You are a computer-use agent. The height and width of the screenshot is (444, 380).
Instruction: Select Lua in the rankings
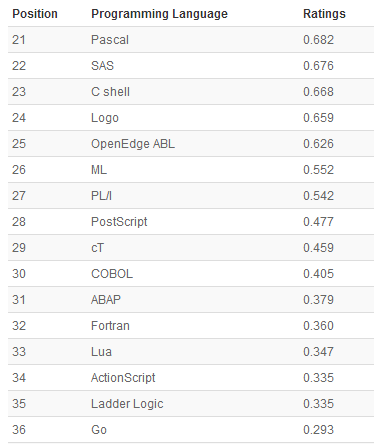101,352
